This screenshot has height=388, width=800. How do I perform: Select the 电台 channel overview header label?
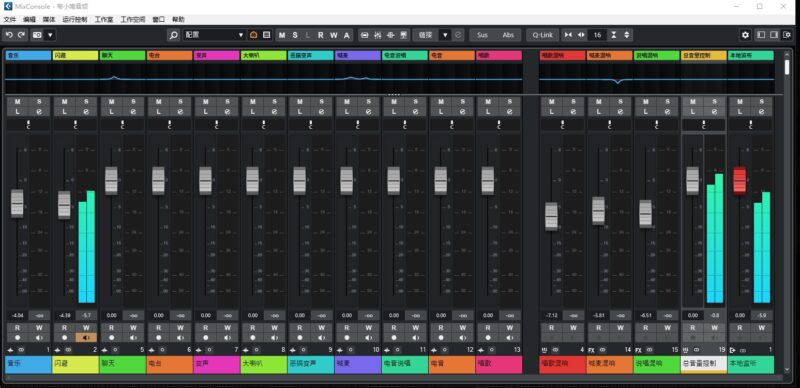pyautogui.click(x=169, y=55)
